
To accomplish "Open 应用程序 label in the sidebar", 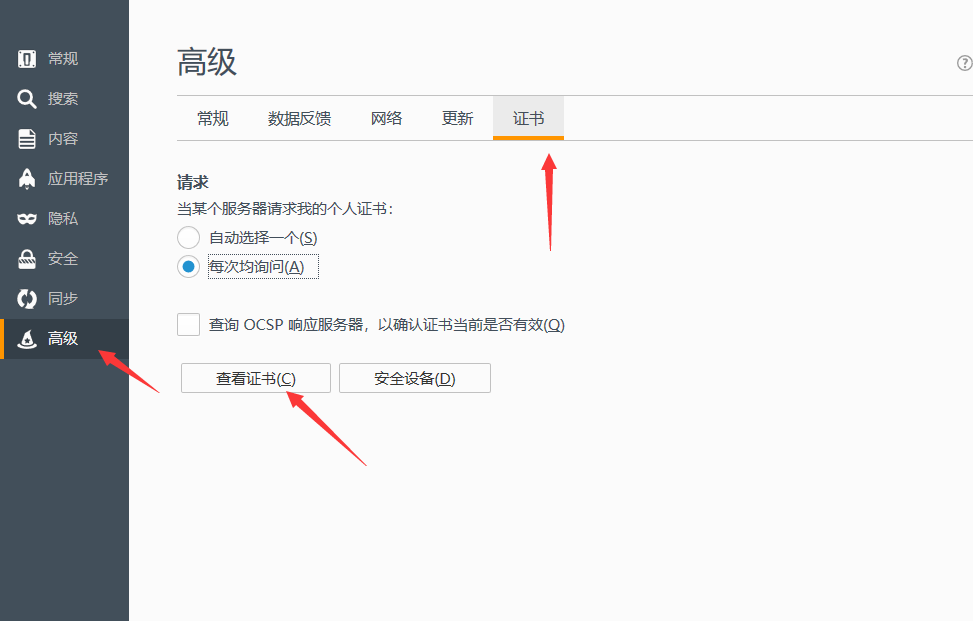I will click(78, 179).
